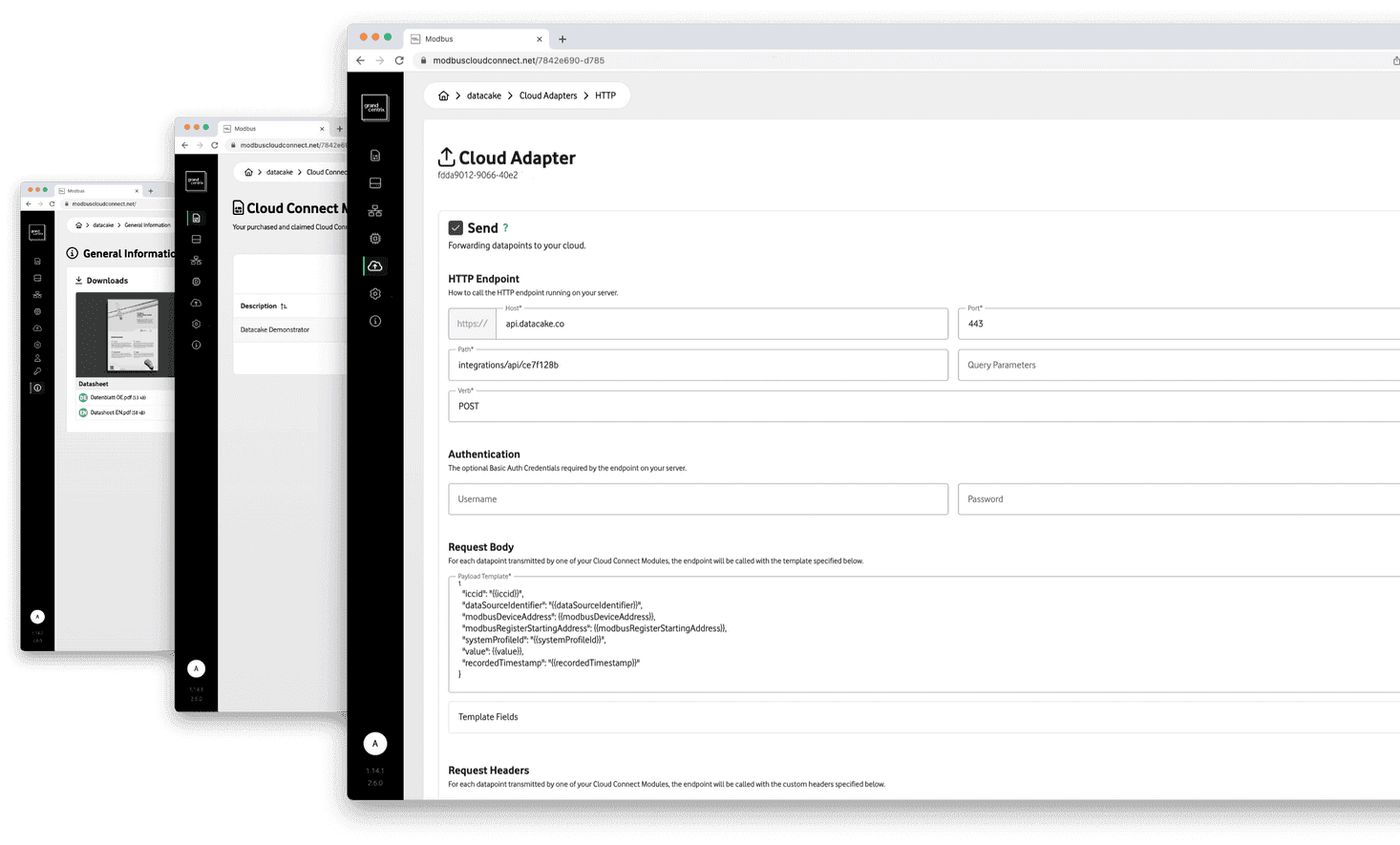The width and height of the screenshot is (1400, 845).
Task: Click the SIM card icon in middle window sidebar
Action: point(196,219)
